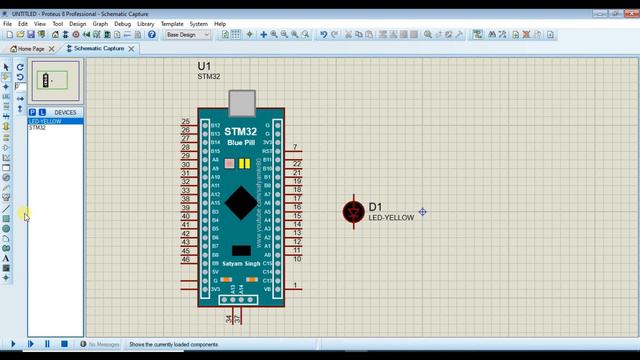Toggle the wire autorouter icon
Screen dimensions: 640x360
478,35
